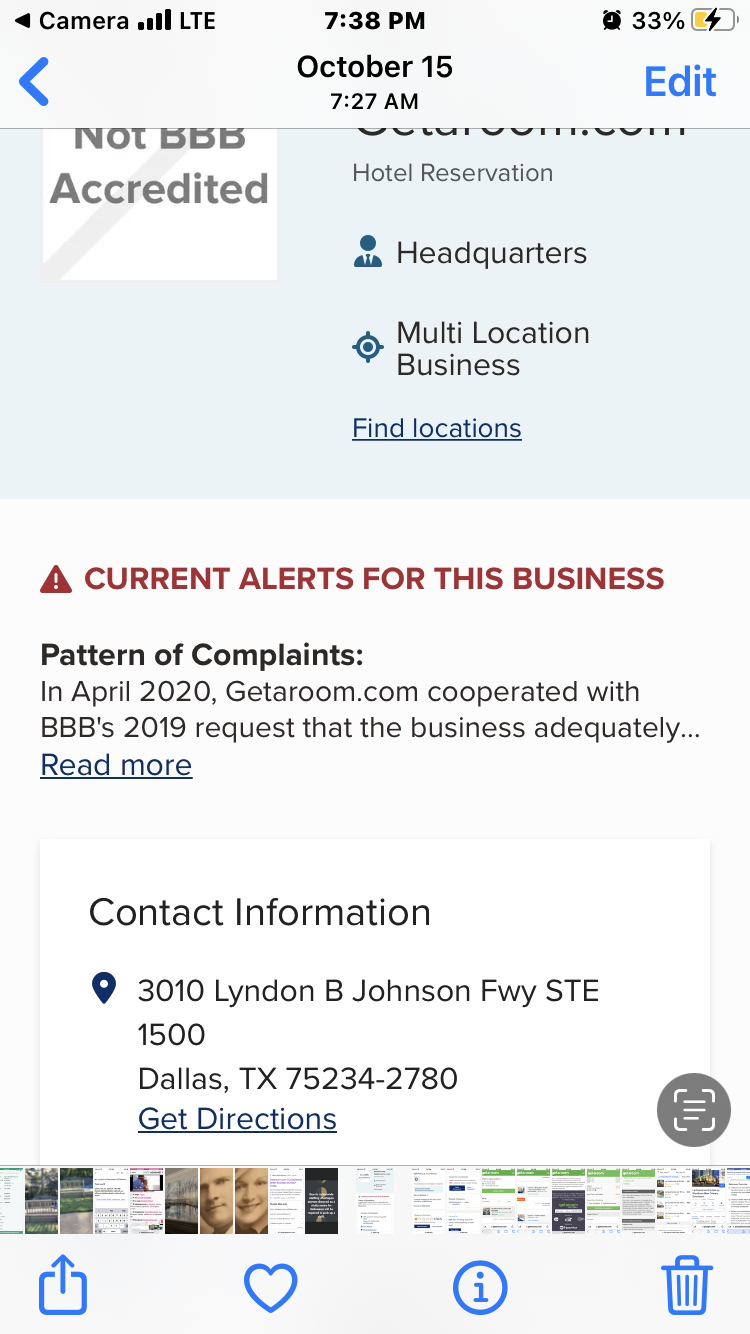Tap the Multi Location target icon
Screen dimensions: 750x1334
click(x=368, y=348)
